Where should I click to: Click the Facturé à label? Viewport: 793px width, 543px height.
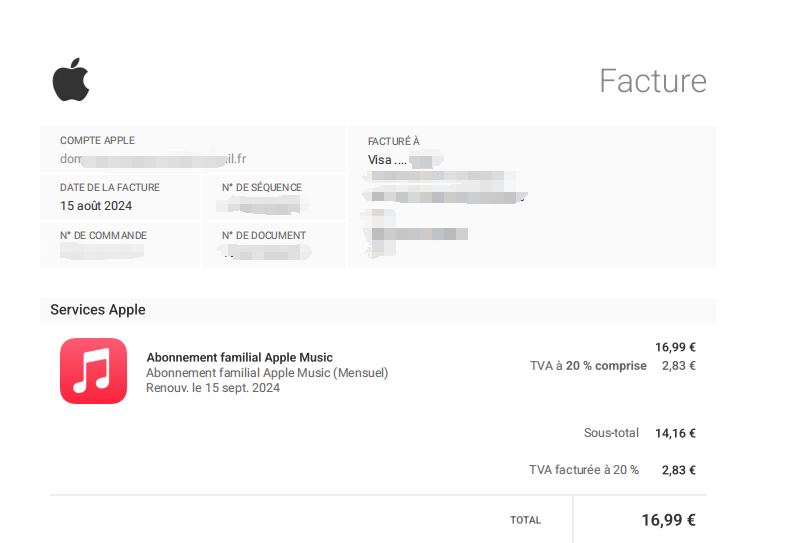[x=393, y=141]
